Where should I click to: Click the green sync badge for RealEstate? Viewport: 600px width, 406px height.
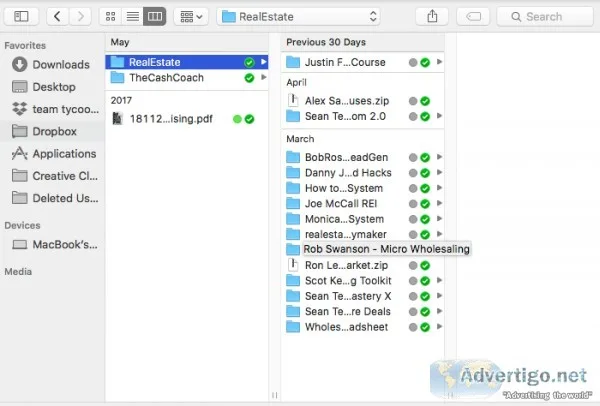pyautogui.click(x=249, y=62)
